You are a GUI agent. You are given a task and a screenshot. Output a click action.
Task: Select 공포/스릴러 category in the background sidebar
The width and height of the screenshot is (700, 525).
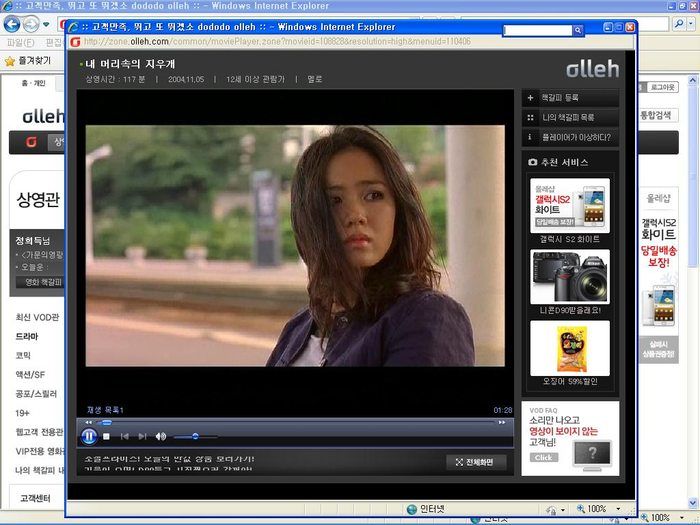click(36, 394)
